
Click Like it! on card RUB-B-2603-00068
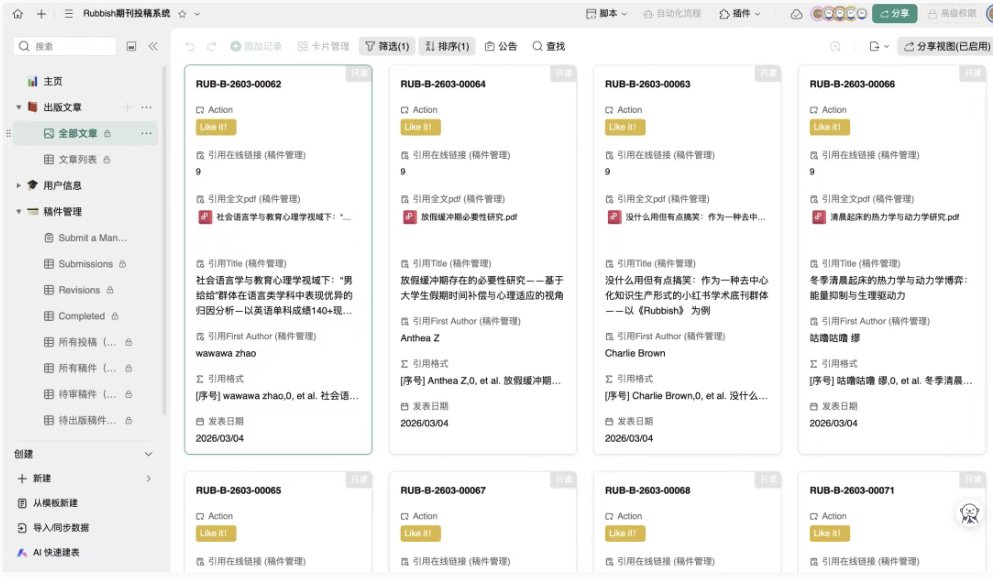tap(624, 534)
